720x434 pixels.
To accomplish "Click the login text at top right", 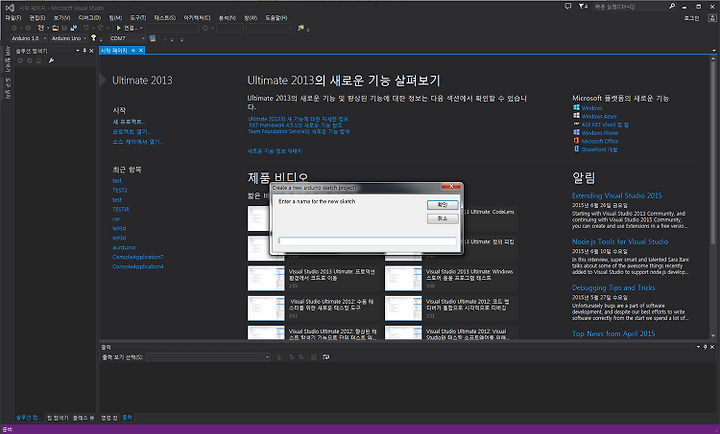I will point(692,18).
